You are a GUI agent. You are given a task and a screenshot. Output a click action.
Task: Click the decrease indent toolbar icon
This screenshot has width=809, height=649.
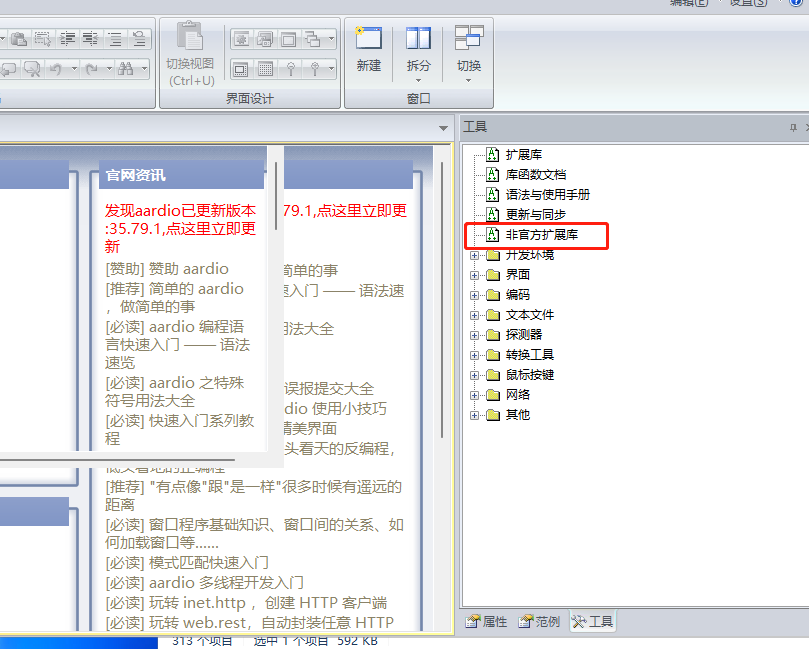91,39
